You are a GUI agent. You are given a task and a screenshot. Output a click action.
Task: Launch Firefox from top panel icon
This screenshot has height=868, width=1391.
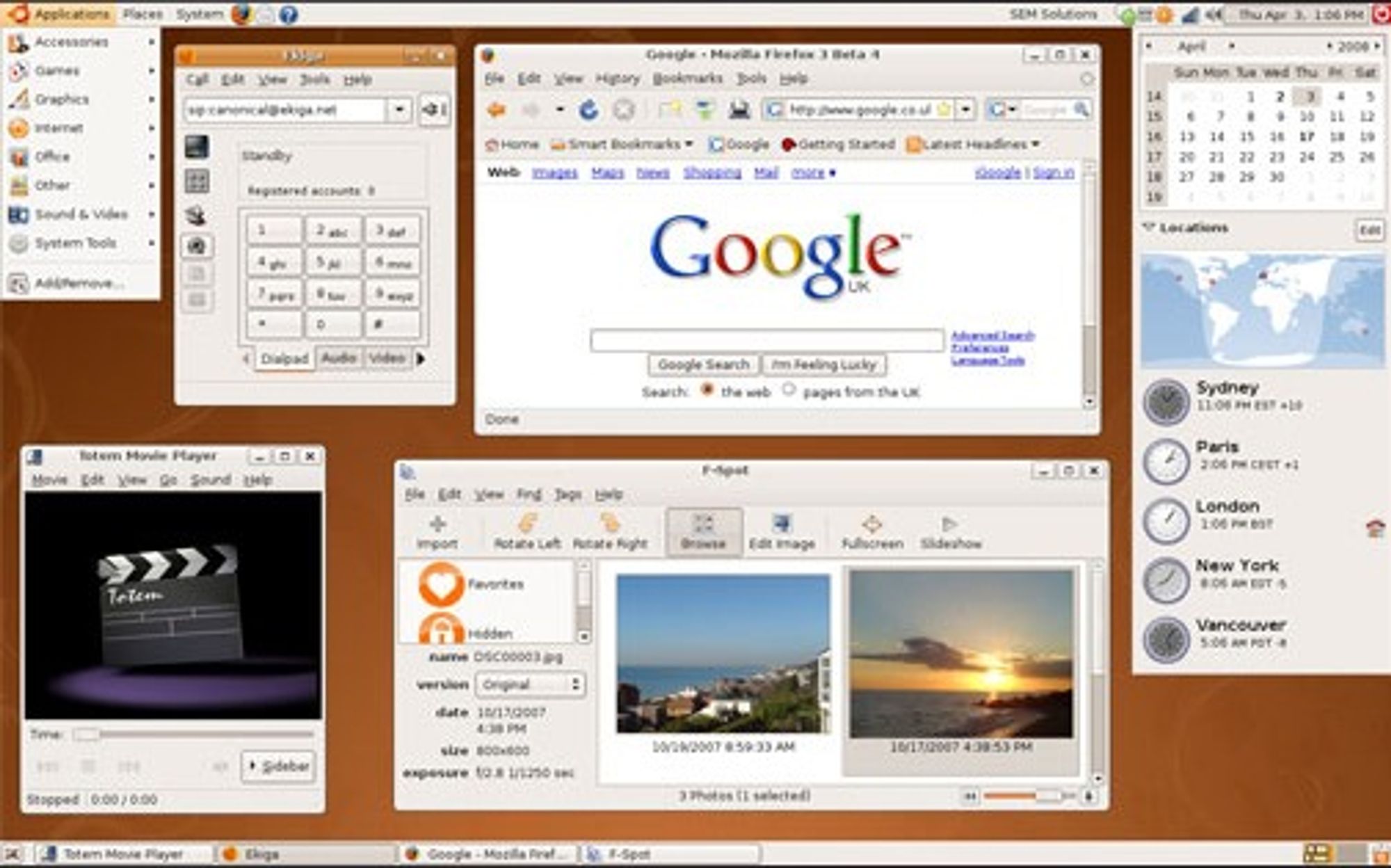241,14
